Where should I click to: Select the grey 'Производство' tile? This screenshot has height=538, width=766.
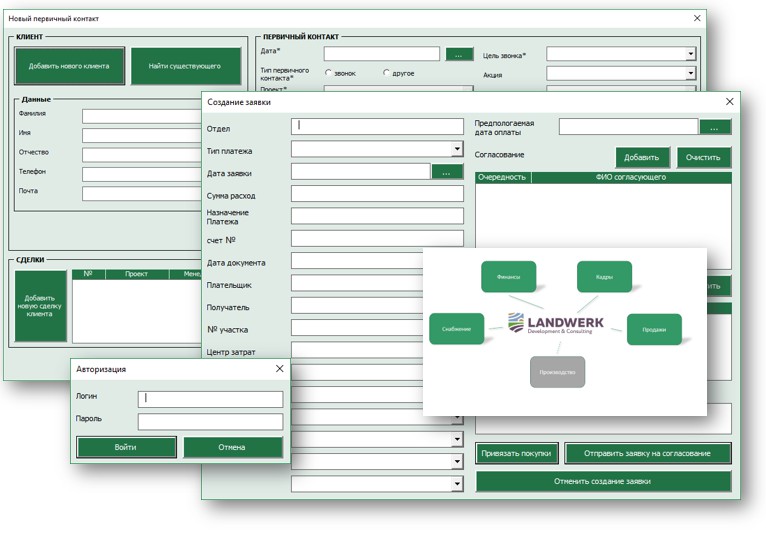tap(557, 372)
